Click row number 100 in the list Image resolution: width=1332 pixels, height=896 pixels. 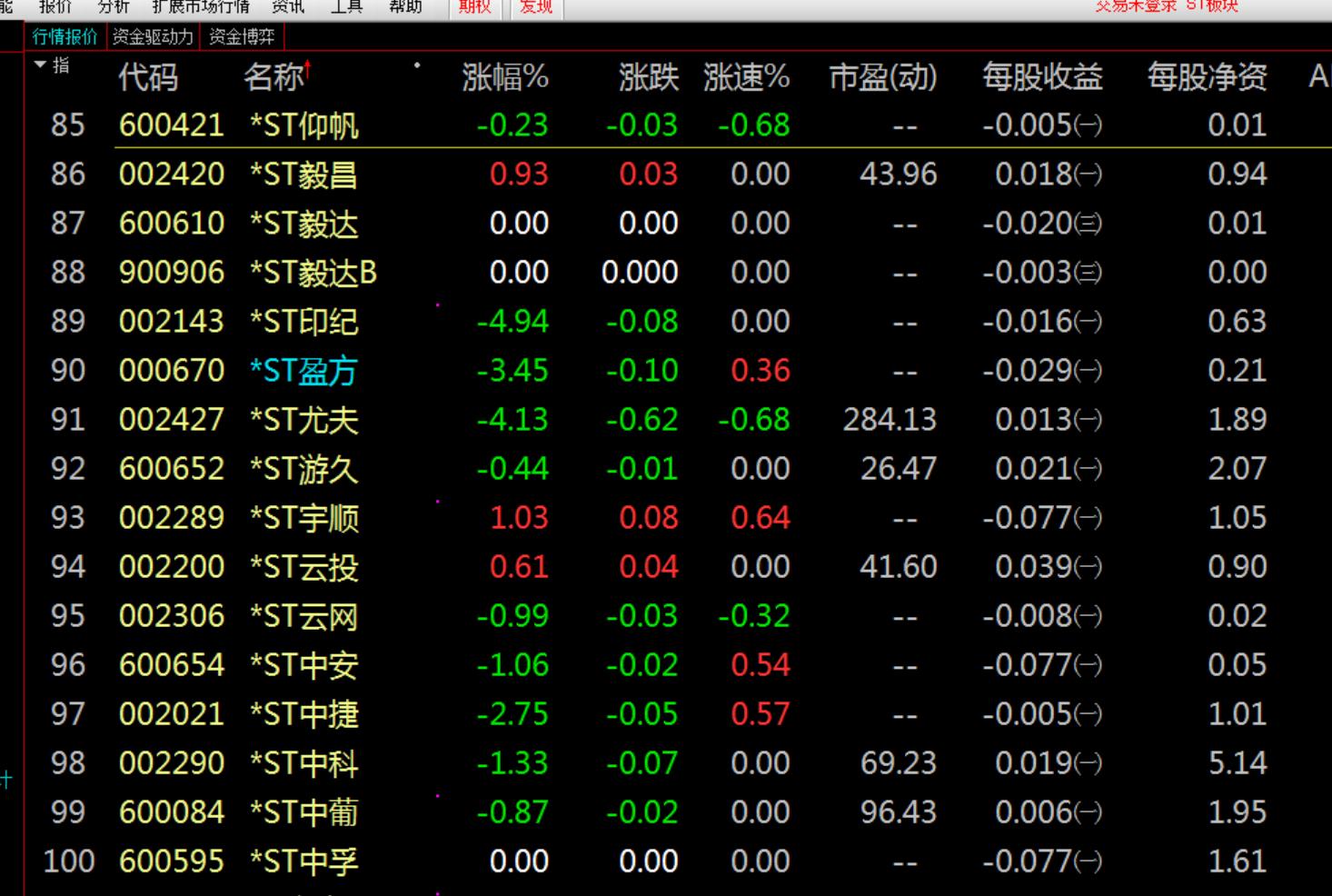point(69,861)
